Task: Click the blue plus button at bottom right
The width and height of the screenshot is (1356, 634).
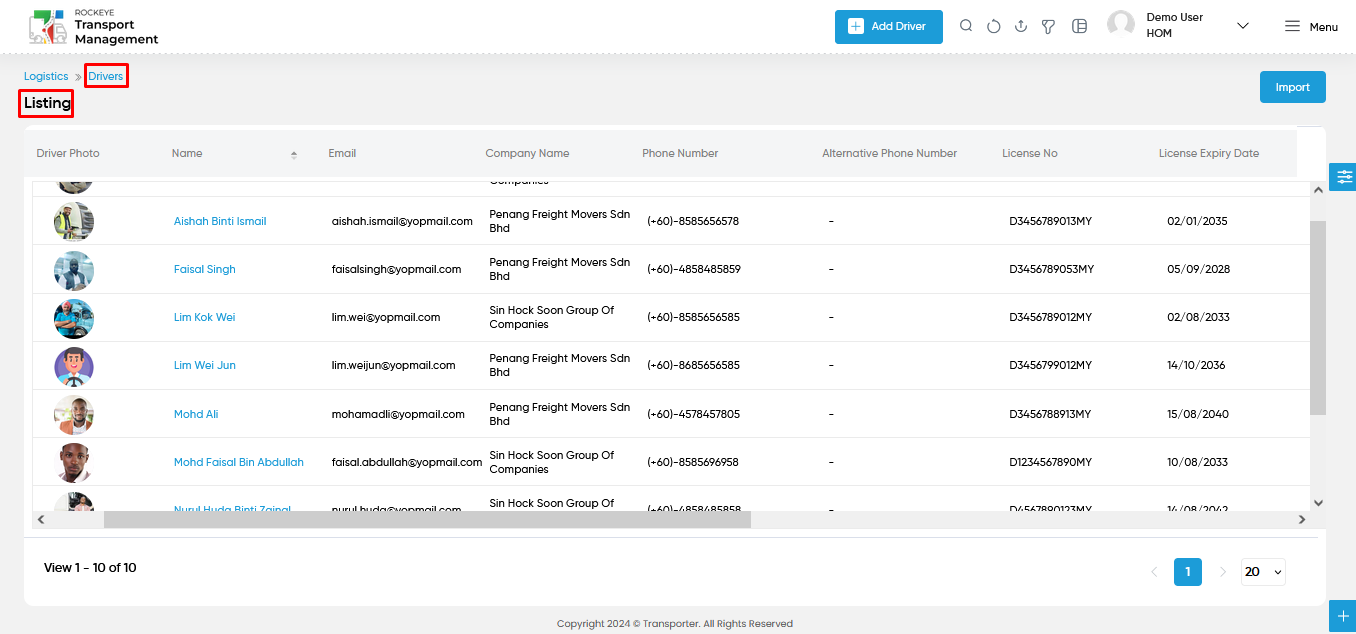Action: (x=1343, y=616)
